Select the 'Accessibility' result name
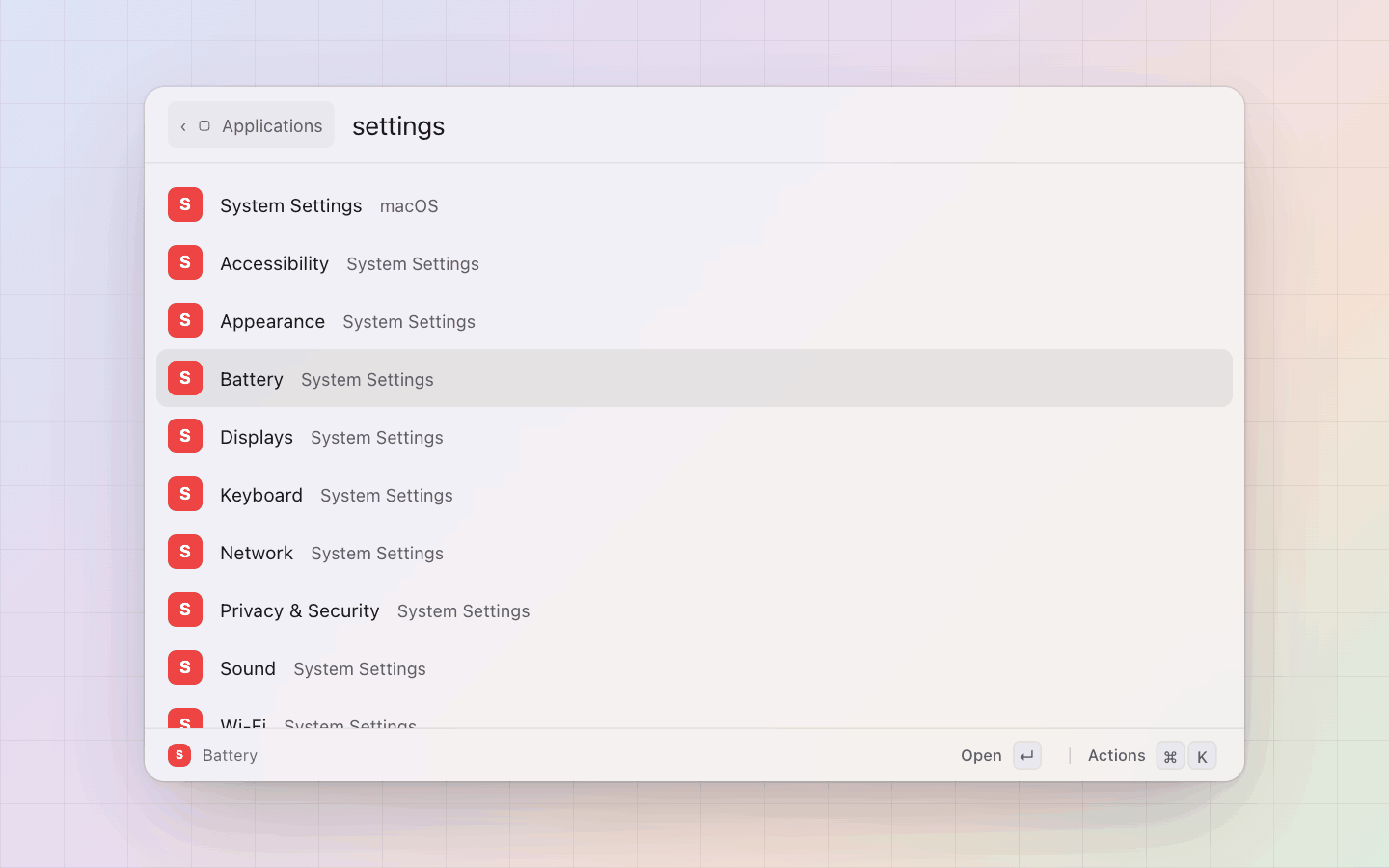Viewport: 1389px width, 868px height. click(x=275, y=263)
